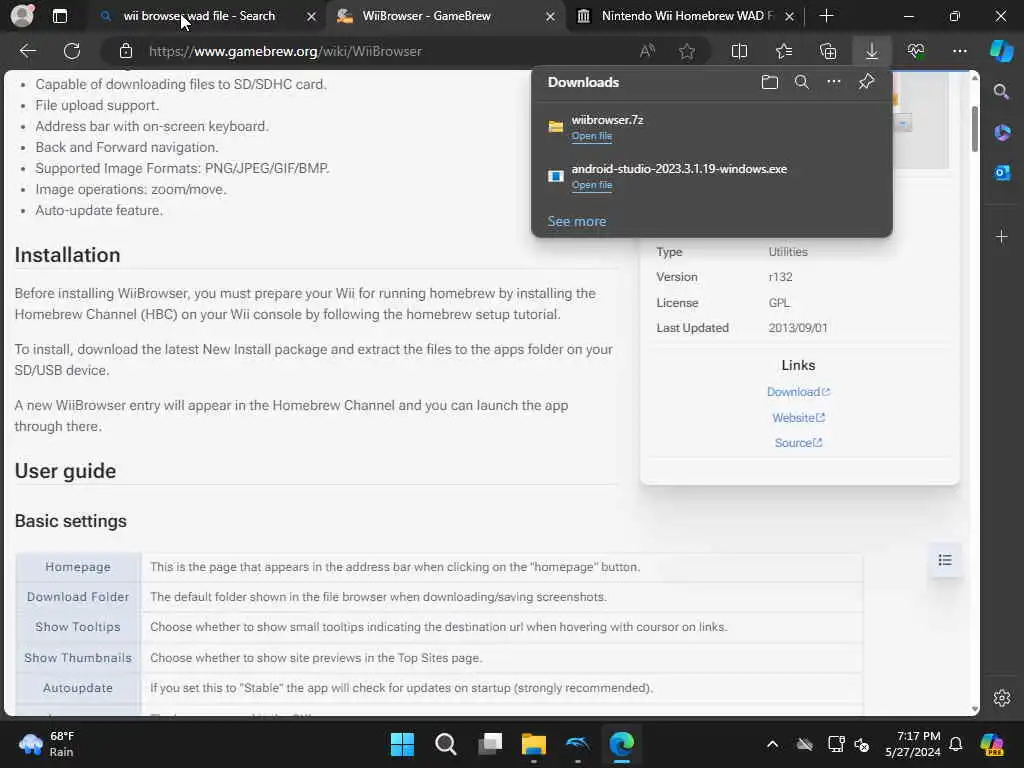Open Browser essentials heart icon

[916, 51]
